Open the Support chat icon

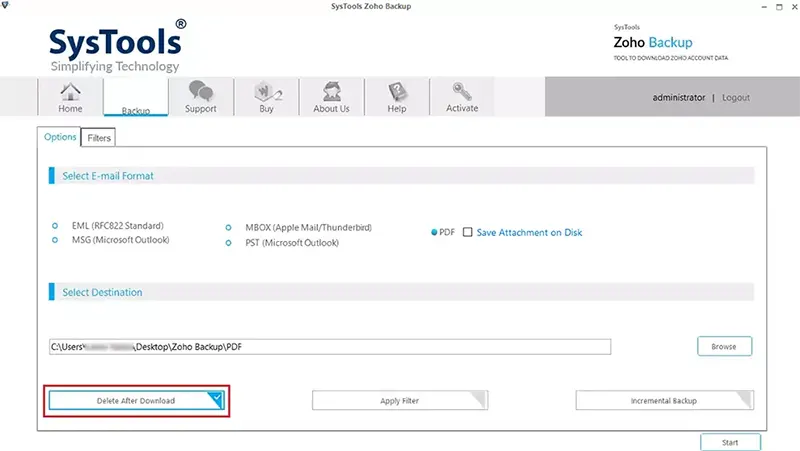pos(201,97)
